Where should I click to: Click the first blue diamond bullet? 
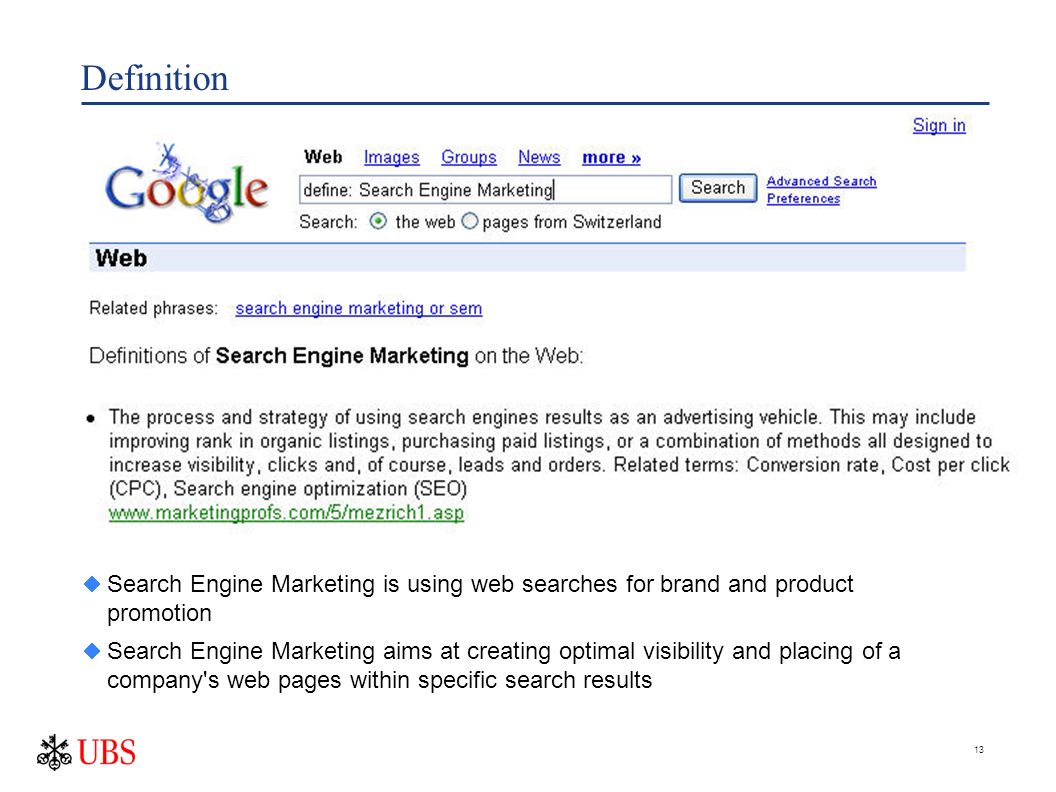(x=92, y=584)
